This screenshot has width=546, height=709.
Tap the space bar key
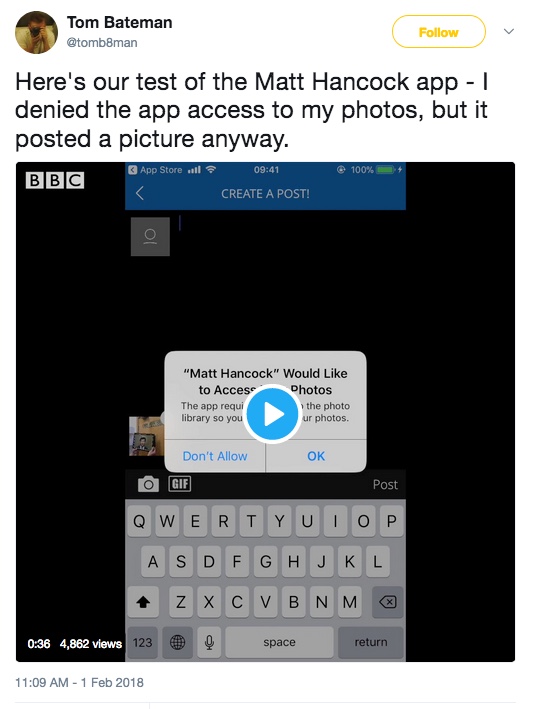[x=279, y=642]
